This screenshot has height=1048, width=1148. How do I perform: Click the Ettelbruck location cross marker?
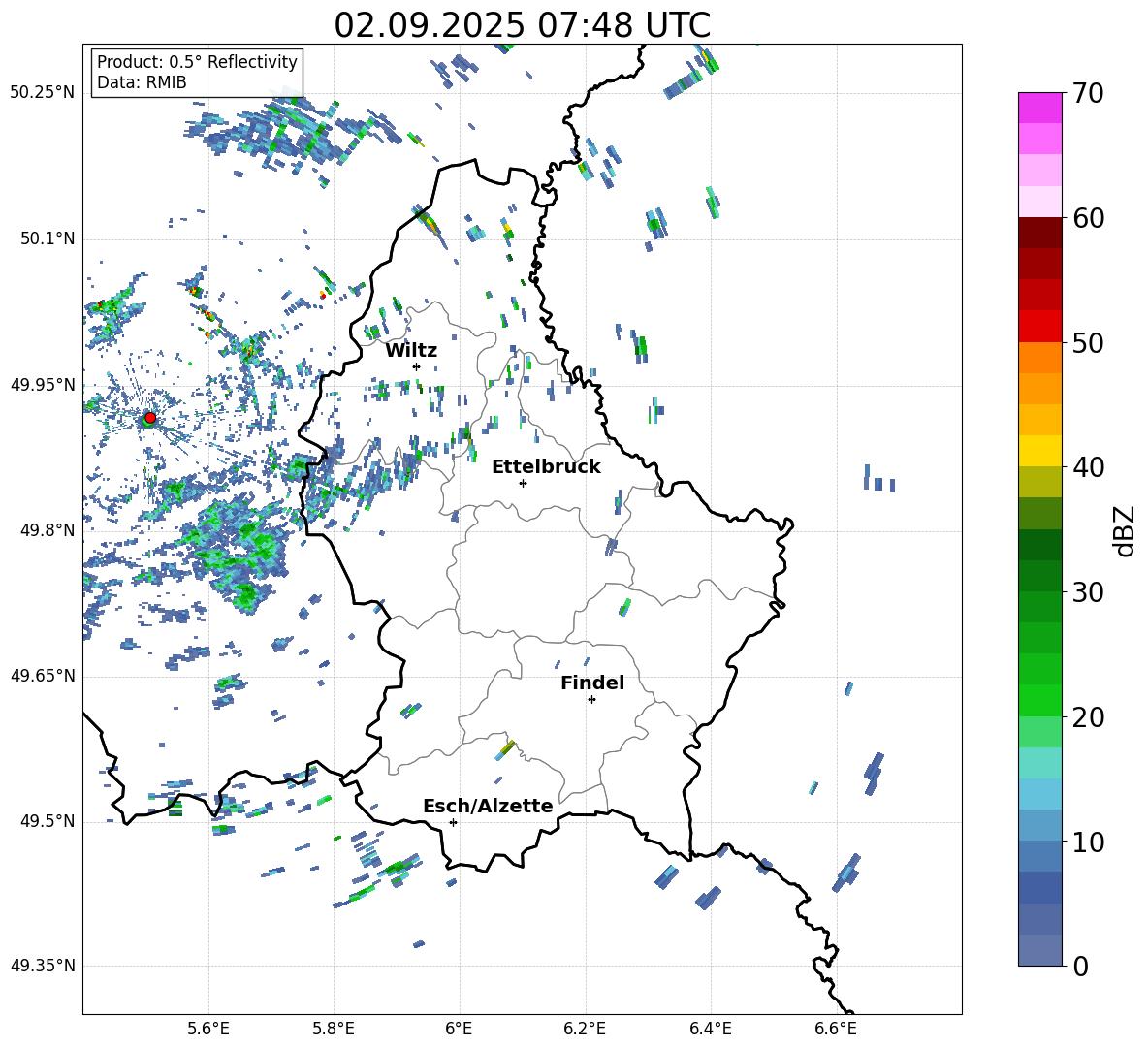coord(523,483)
